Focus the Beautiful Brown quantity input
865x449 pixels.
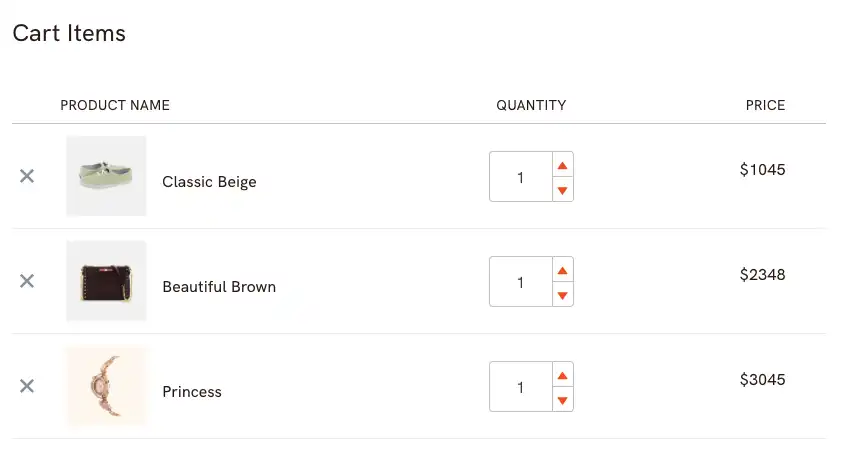[x=521, y=282]
